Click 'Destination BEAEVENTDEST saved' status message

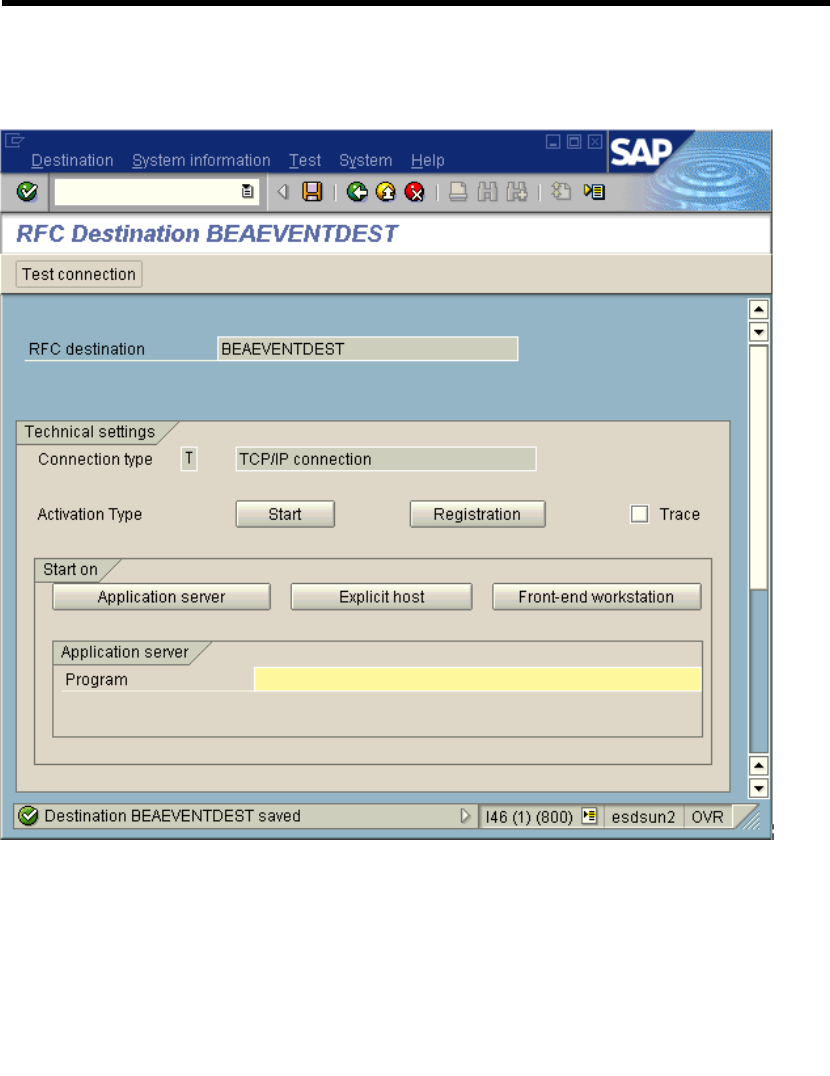coord(173,816)
